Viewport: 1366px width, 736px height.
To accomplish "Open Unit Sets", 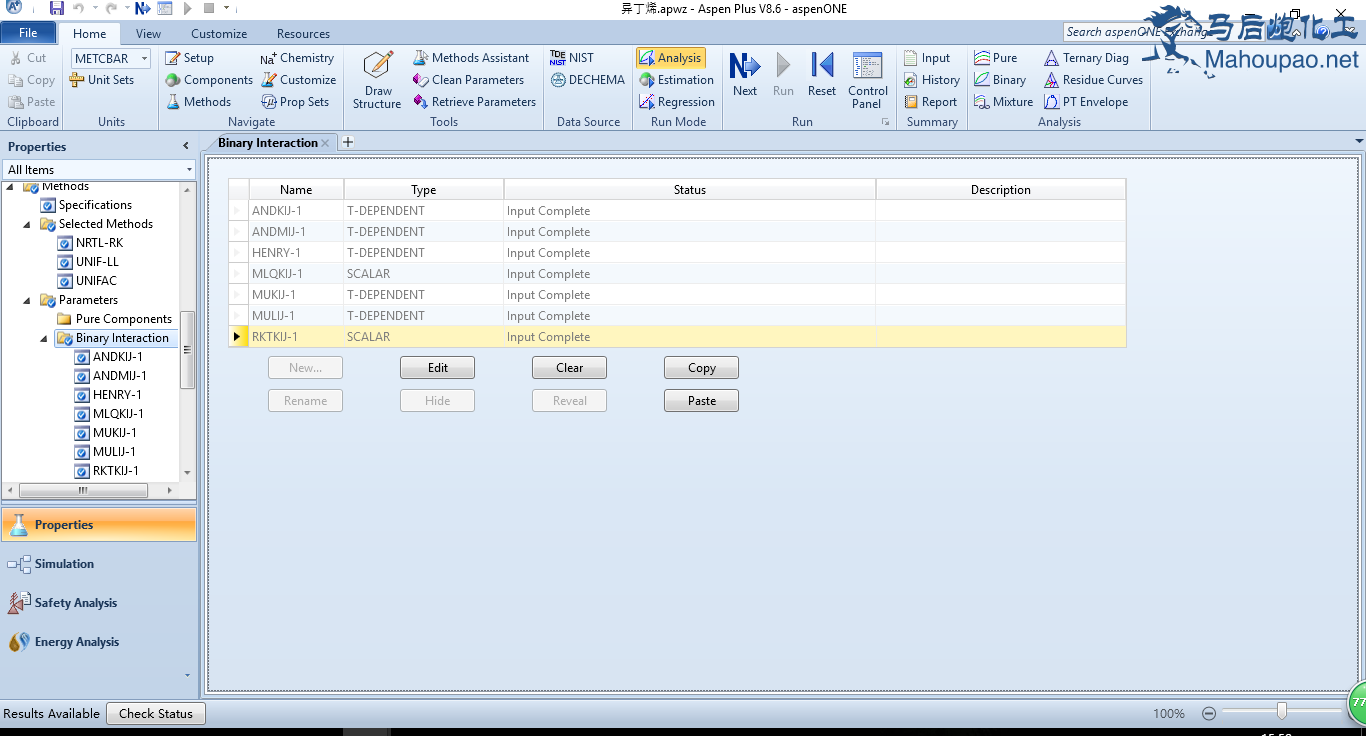I will pyautogui.click(x=101, y=80).
